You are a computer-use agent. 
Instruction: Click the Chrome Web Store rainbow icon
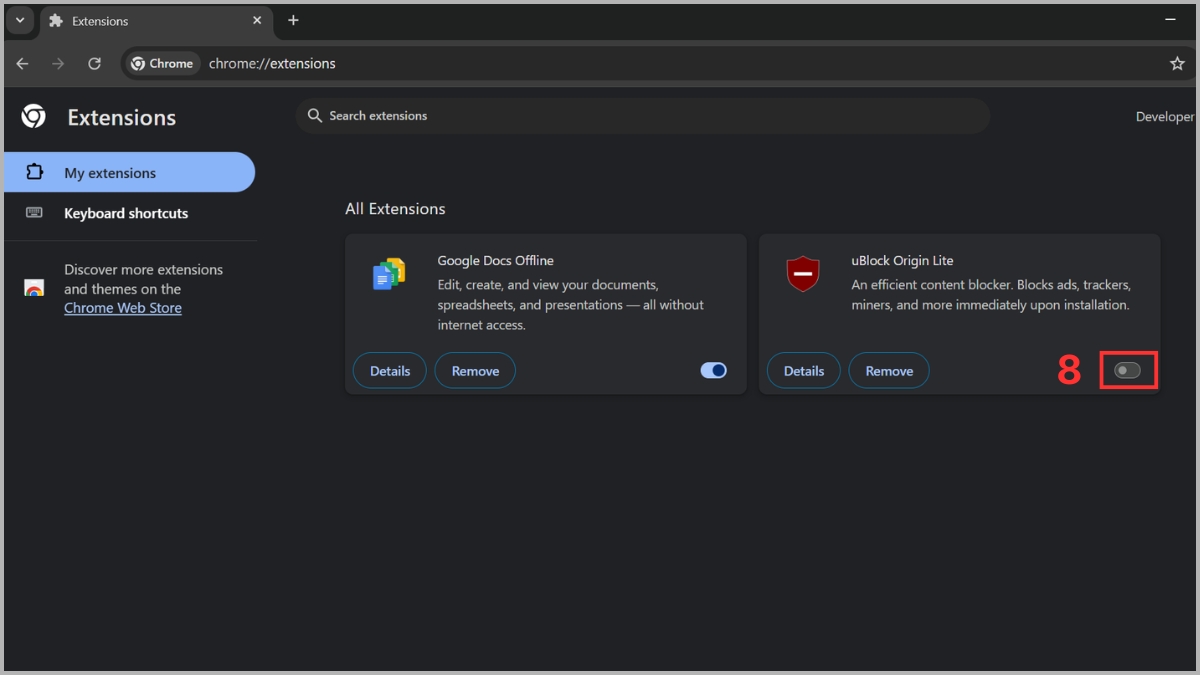pos(34,288)
